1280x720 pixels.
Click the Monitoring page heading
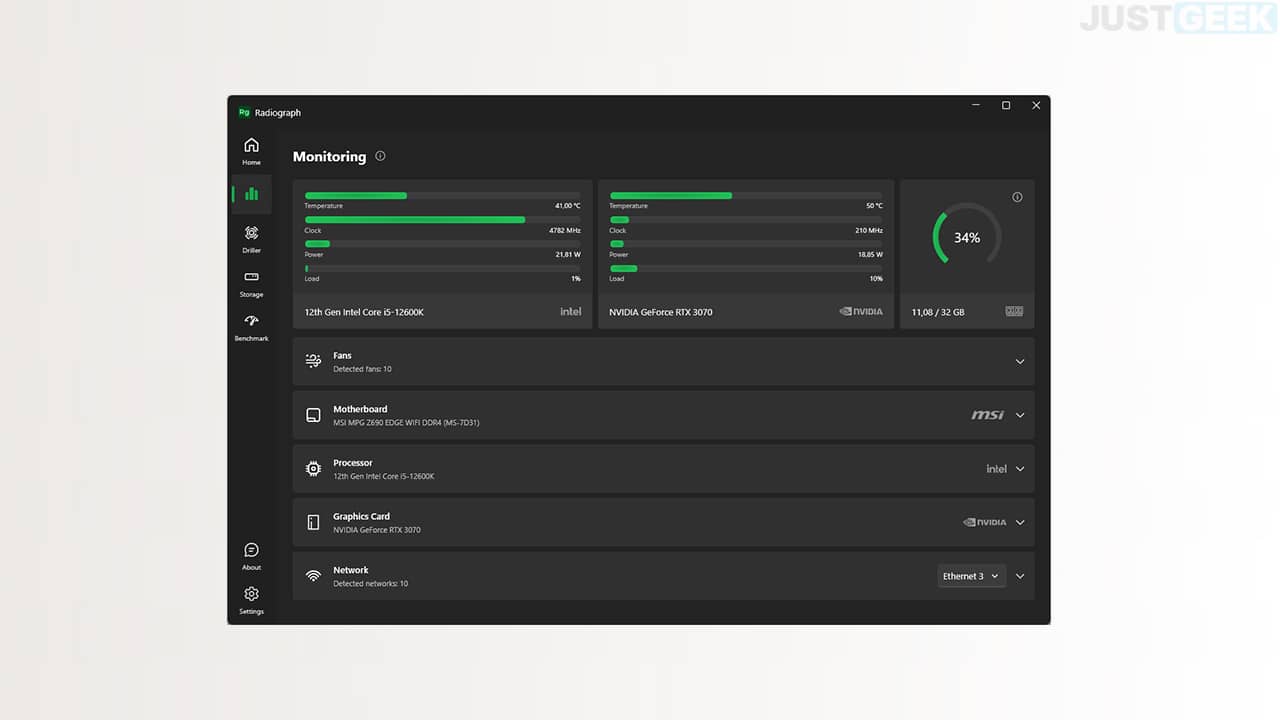[x=329, y=156]
